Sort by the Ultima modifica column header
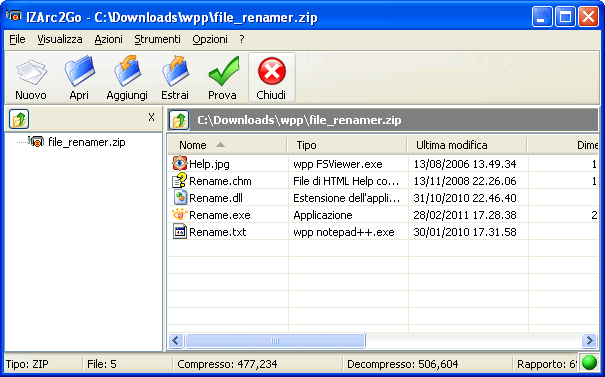Viewport: 605px width, 377px height. (x=468, y=145)
